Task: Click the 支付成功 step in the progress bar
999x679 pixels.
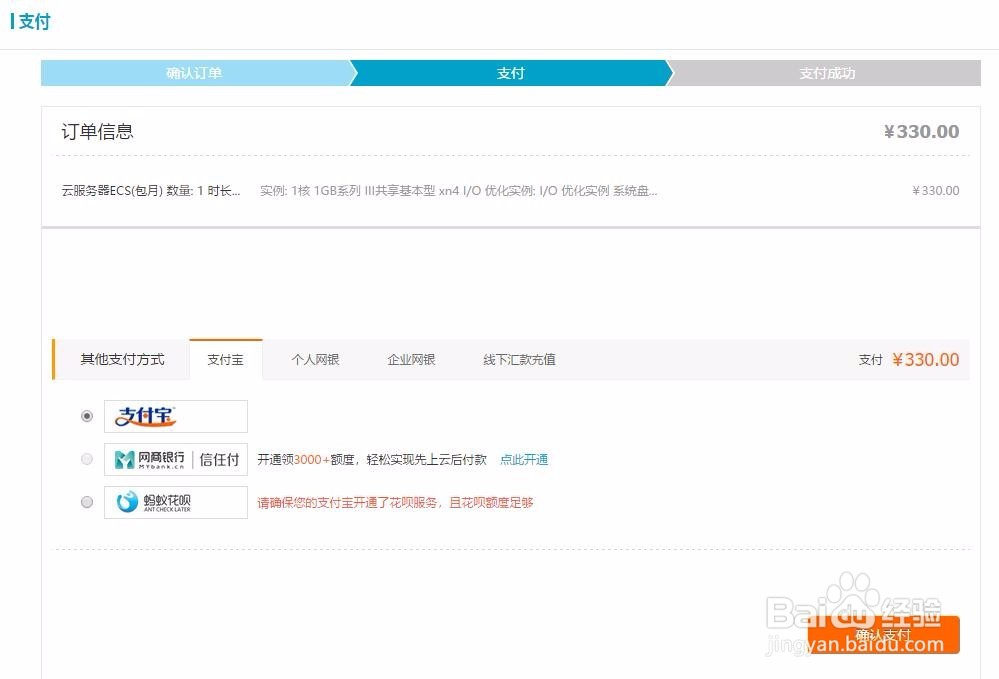Action: tap(827, 73)
